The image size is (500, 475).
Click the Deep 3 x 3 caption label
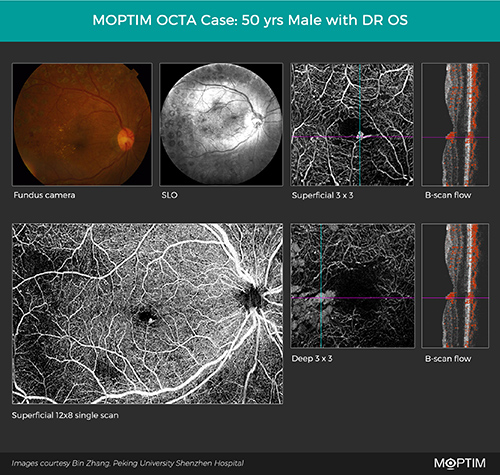(x=312, y=358)
